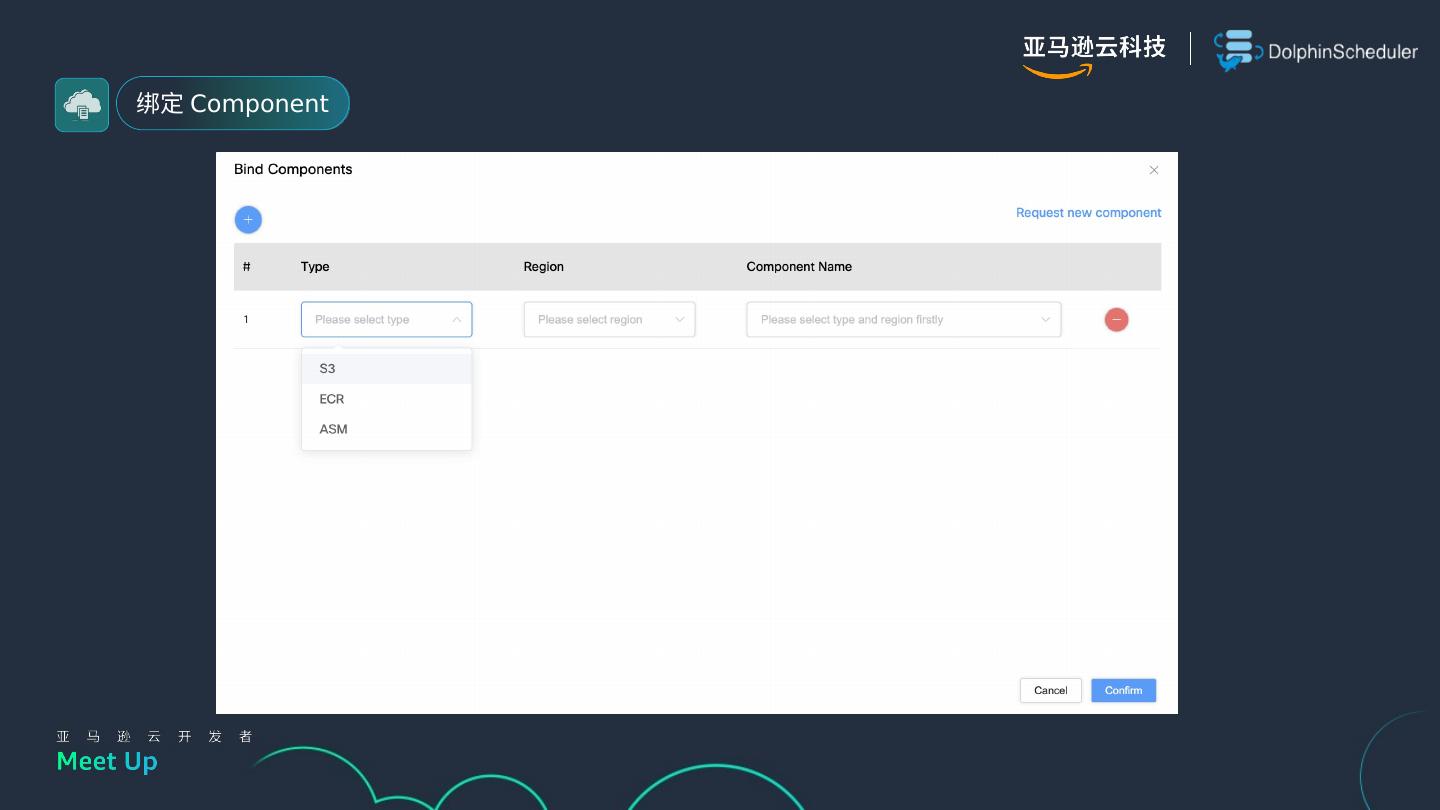Open the 'Please select type' dropdown

point(375,320)
